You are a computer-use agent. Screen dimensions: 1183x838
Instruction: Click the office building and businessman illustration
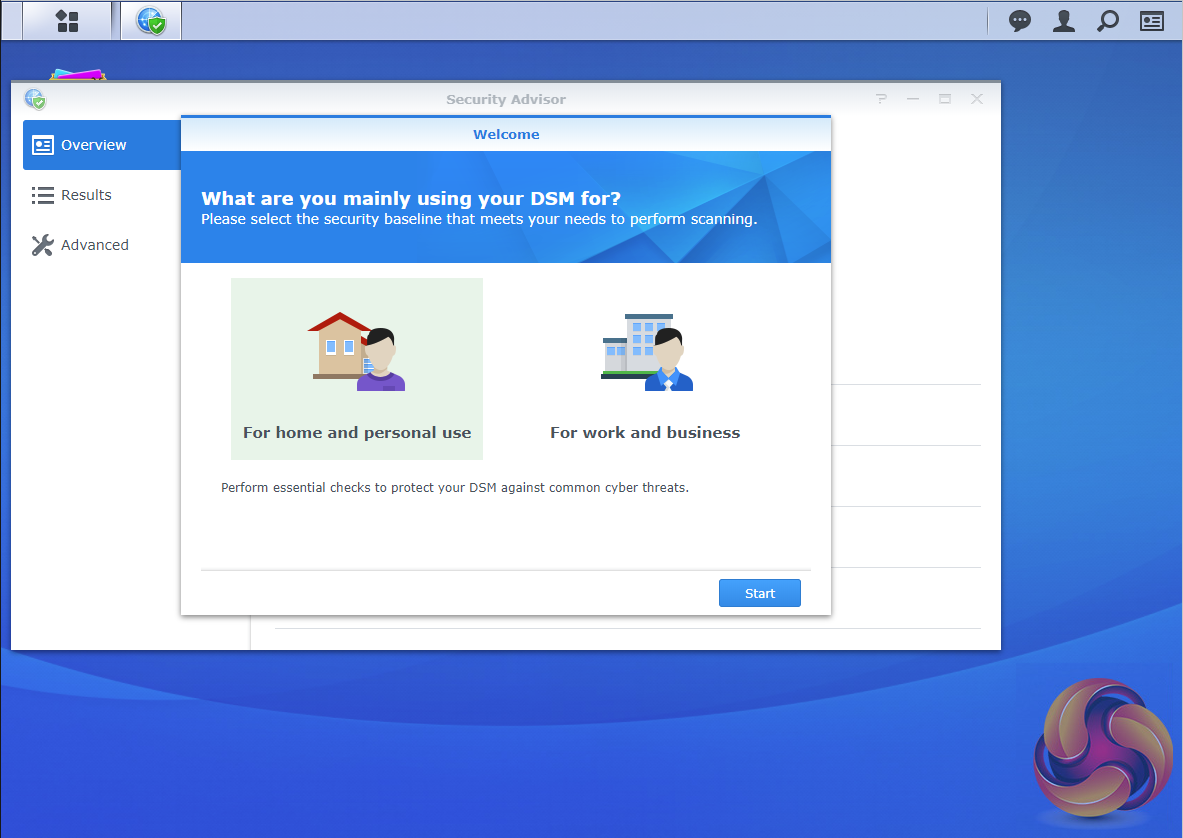(647, 352)
